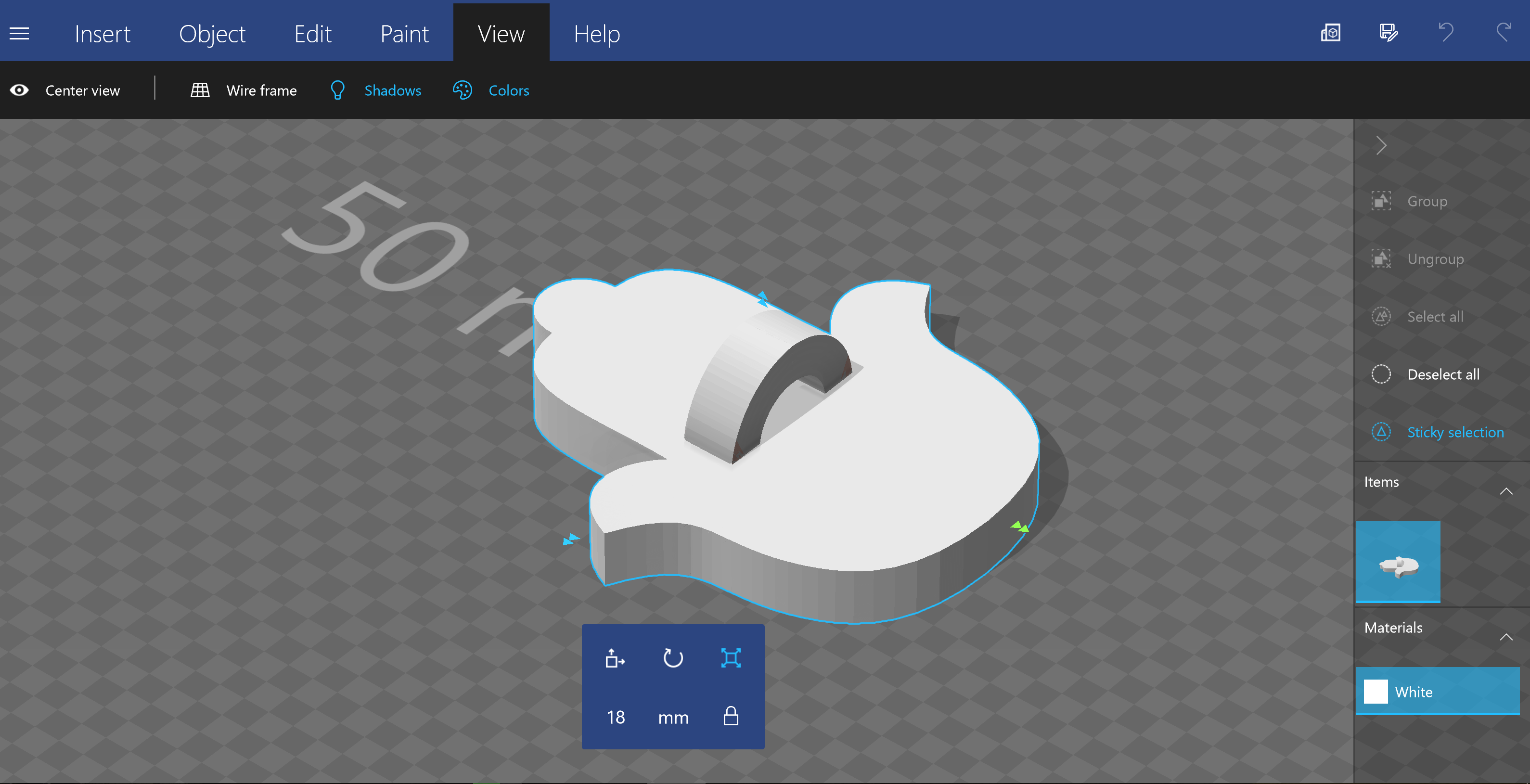The width and height of the screenshot is (1530, 784).
Task: Click the White material color swatch
Action: (x=1375, y=691)
